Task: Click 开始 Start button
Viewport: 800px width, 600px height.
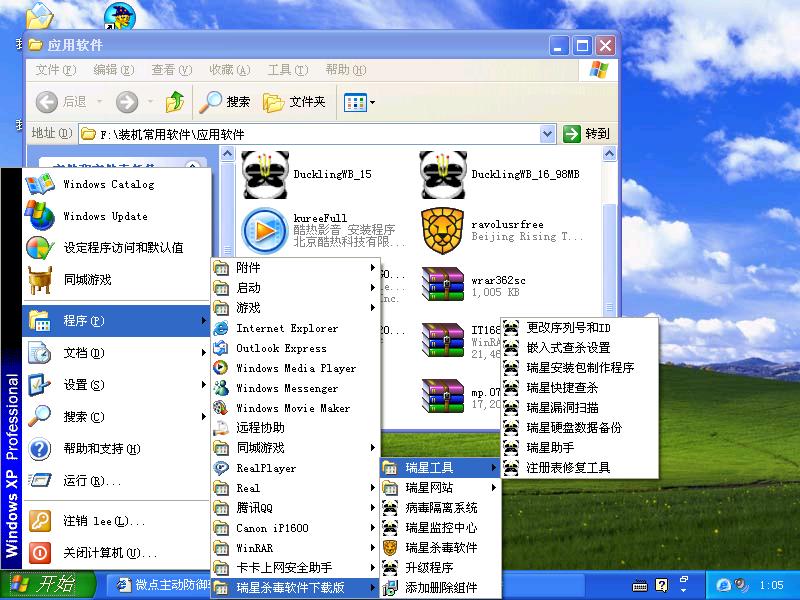Action: tap(47, 585)
